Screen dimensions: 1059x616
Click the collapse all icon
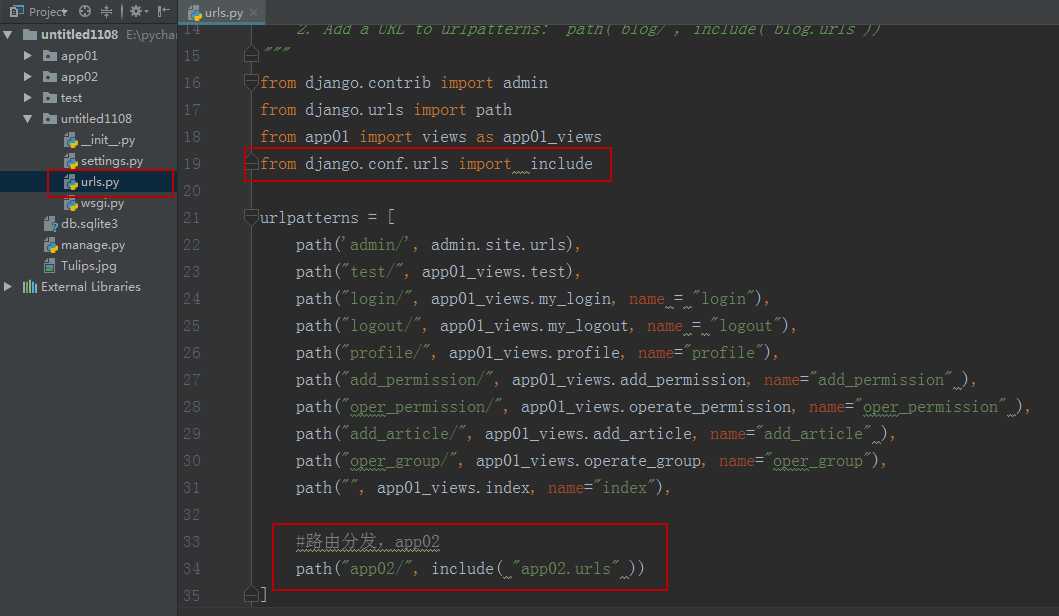(x=107, y=11)
